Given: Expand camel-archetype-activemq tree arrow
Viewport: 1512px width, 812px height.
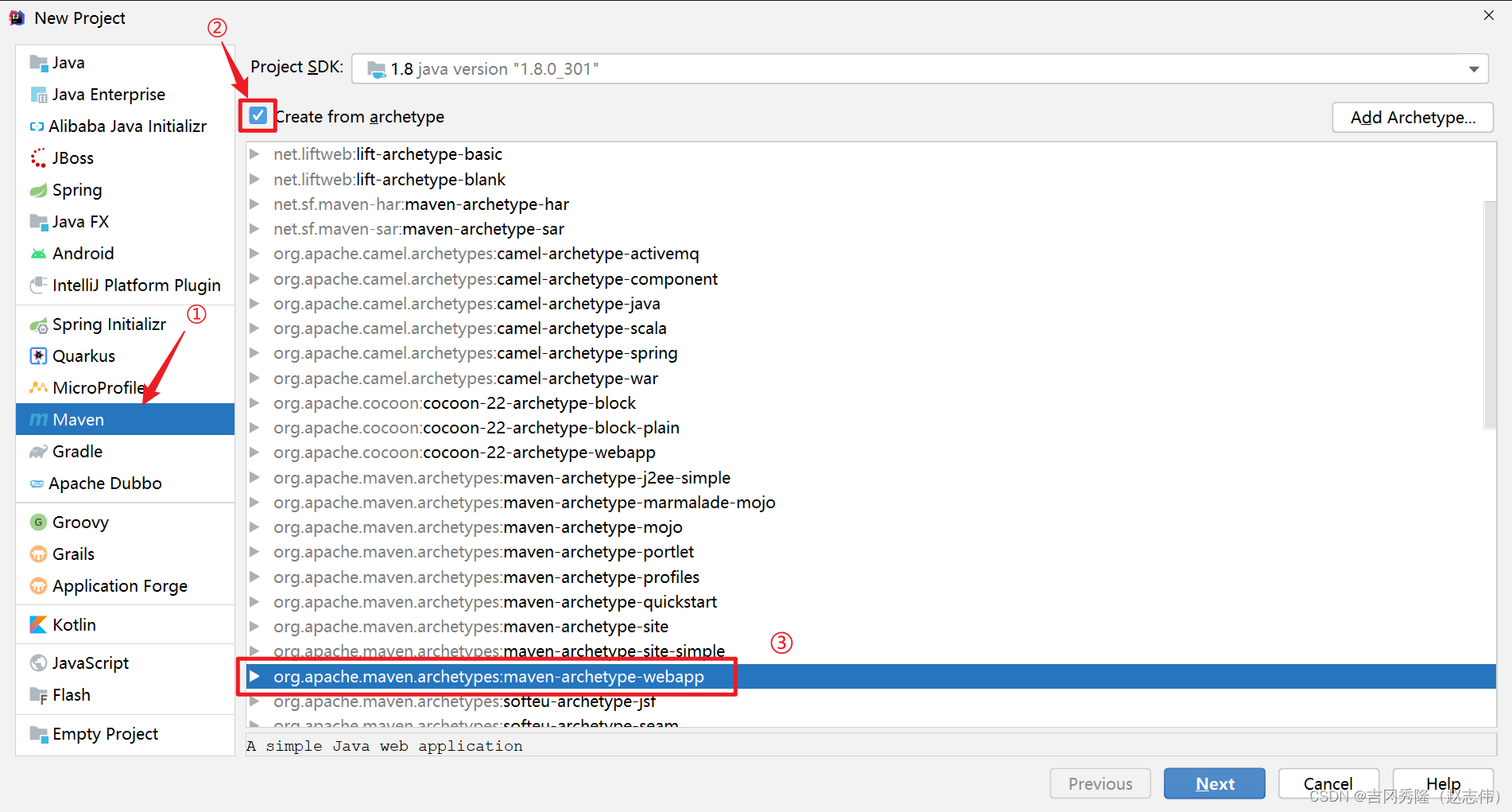Looking at the screenshot, I should pos(254,254).
